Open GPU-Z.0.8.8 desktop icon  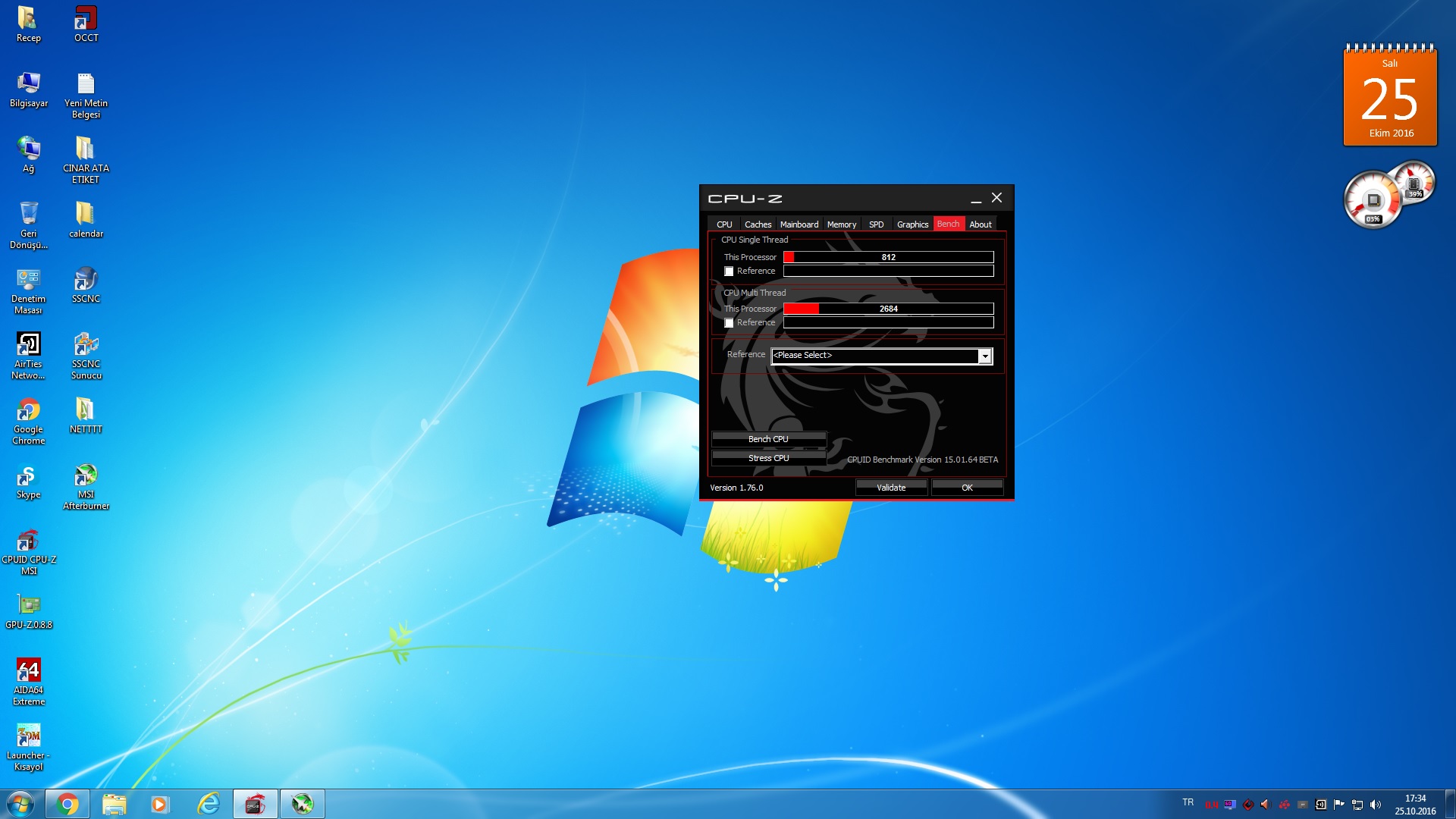(28, 611)
